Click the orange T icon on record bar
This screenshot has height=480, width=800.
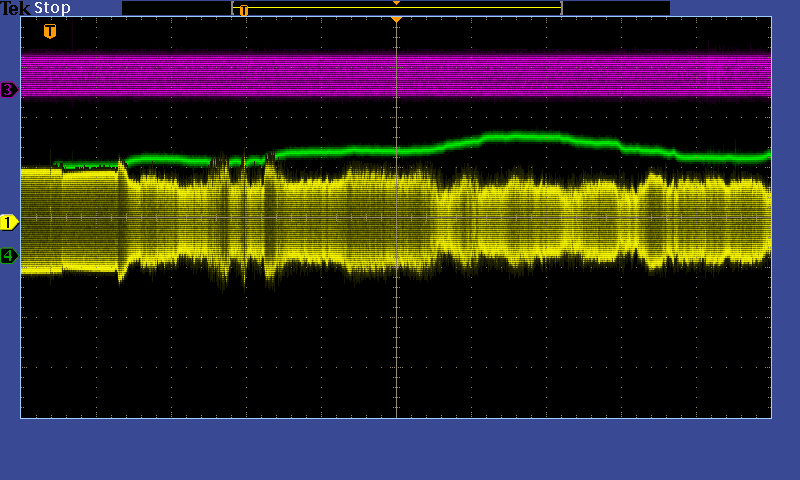243,11
